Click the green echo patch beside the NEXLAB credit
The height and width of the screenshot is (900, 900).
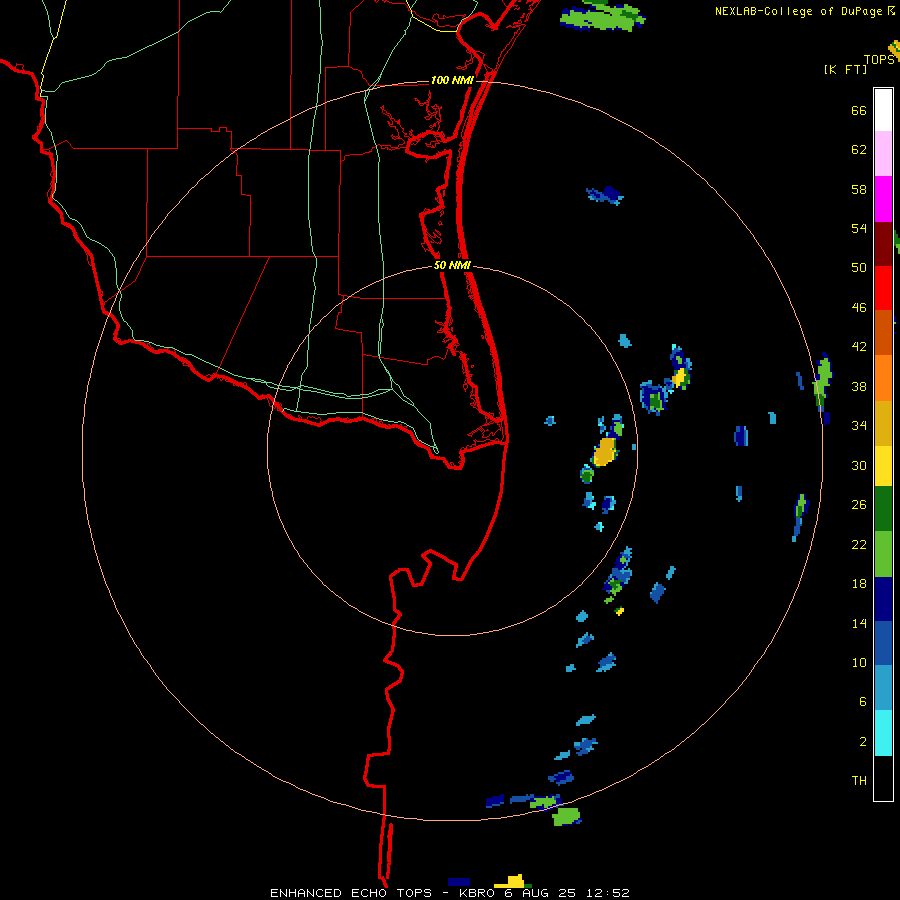[x=603, y=16]
